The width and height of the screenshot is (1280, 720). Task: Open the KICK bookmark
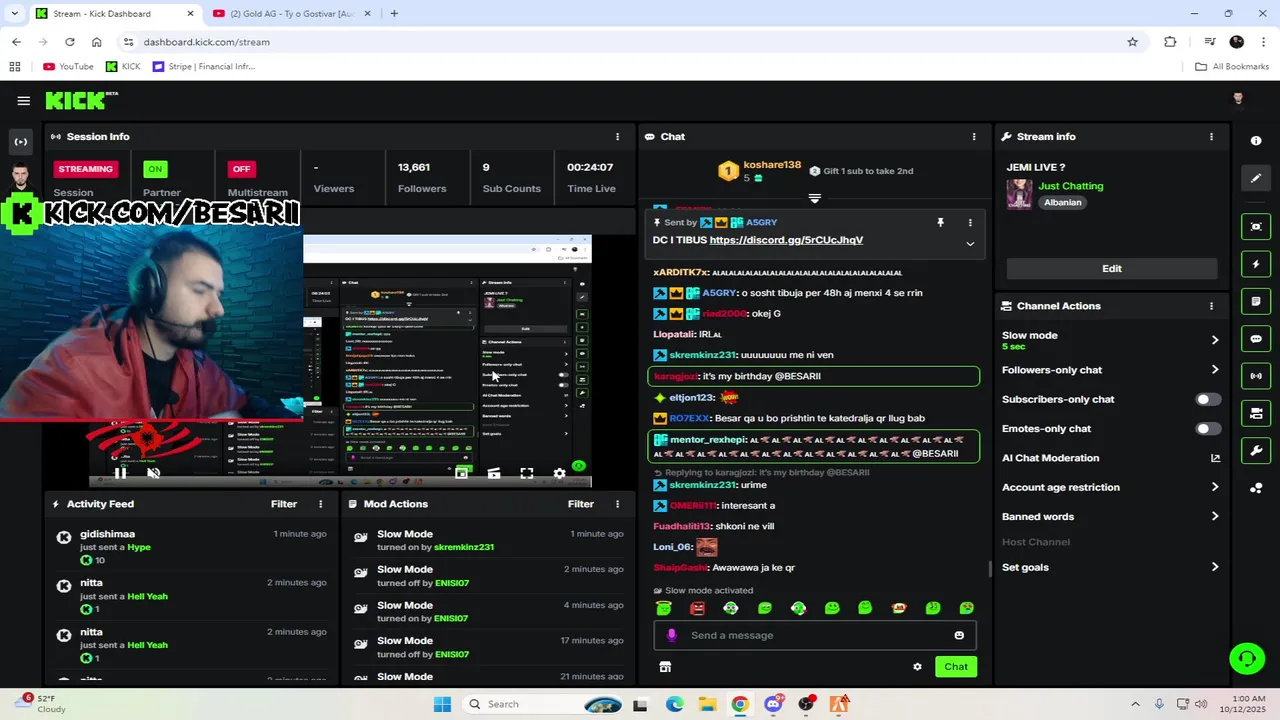(123, 67)
